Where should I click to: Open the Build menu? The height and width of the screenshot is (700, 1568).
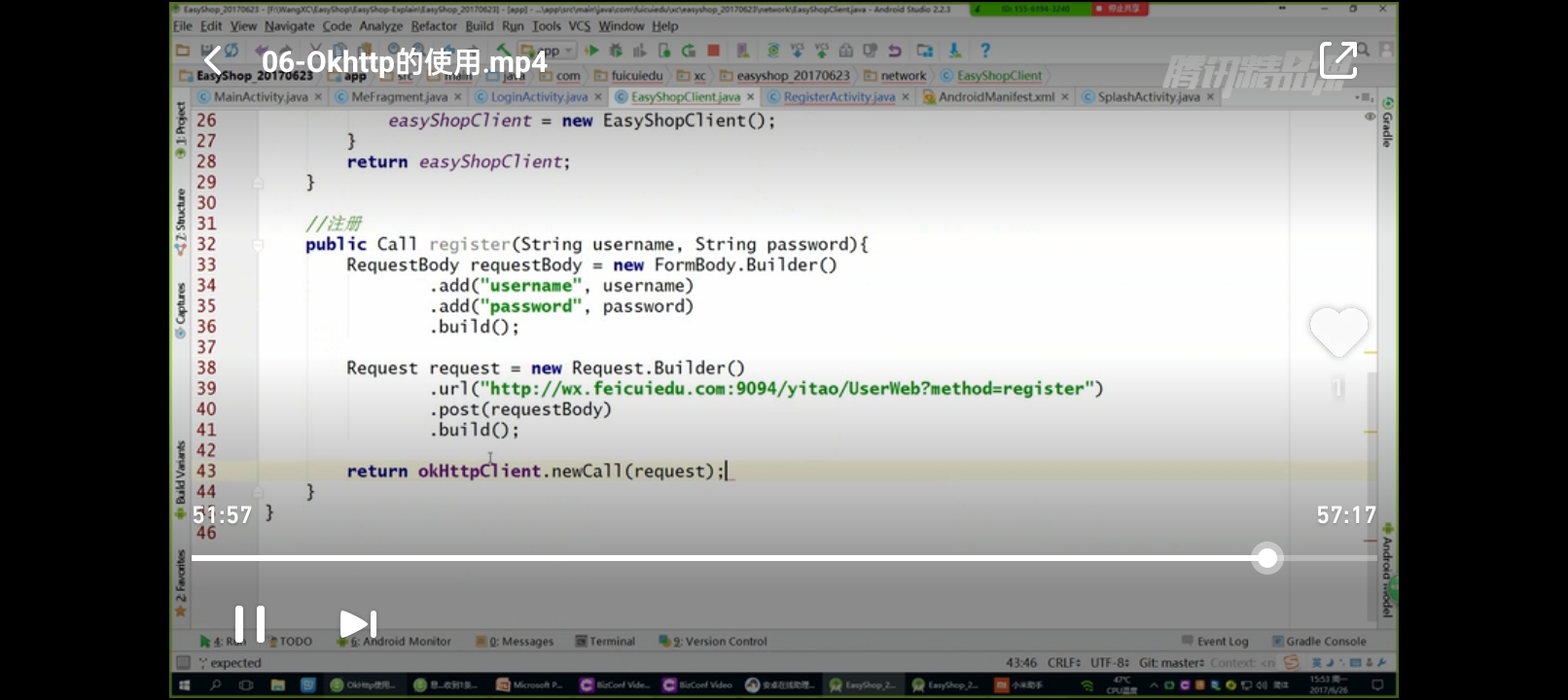tap(480, 26)
